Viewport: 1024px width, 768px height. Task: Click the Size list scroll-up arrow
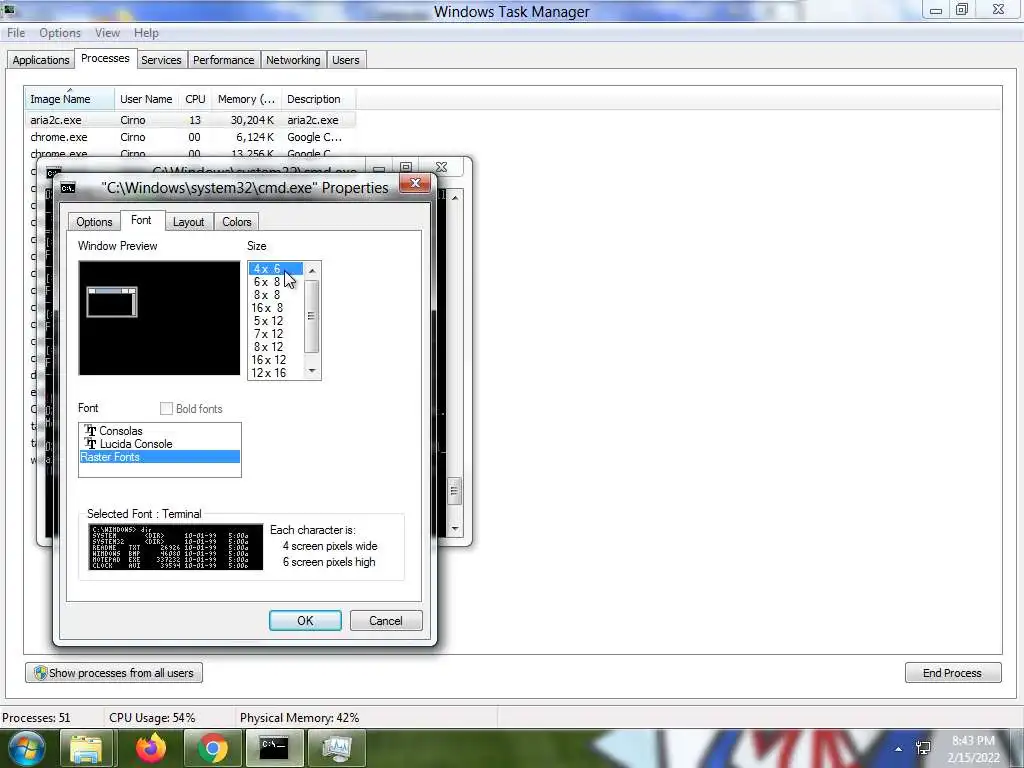(312, 270)
